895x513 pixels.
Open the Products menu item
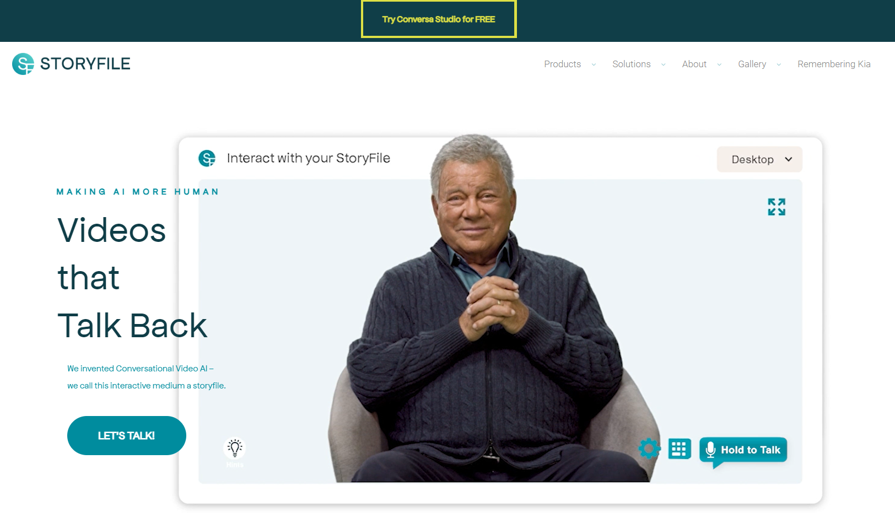pos(562,64)
